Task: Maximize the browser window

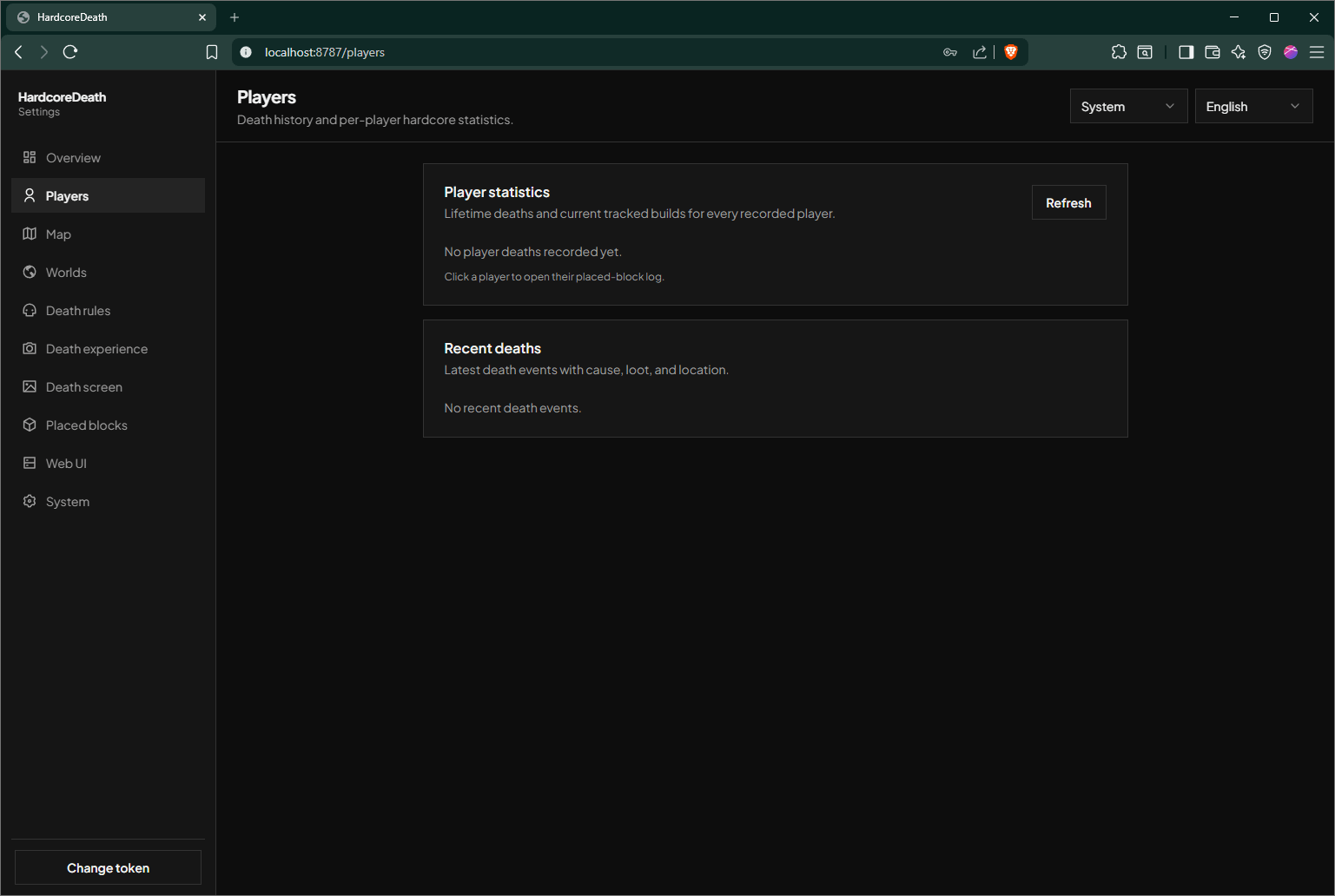Action: click(x=1274, y=17)
